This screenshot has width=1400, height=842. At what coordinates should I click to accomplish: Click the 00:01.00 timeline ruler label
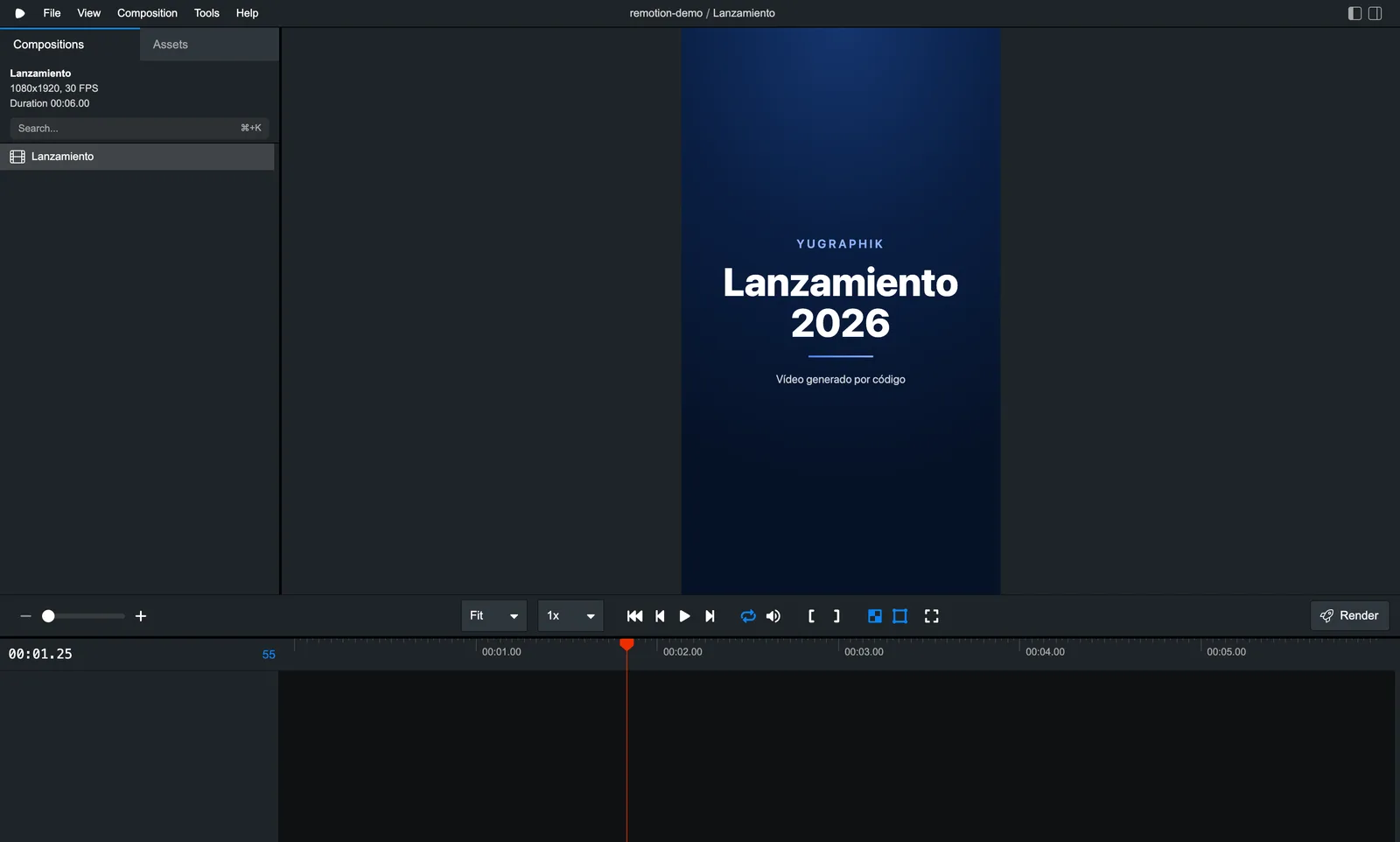(x=501, y=652)
